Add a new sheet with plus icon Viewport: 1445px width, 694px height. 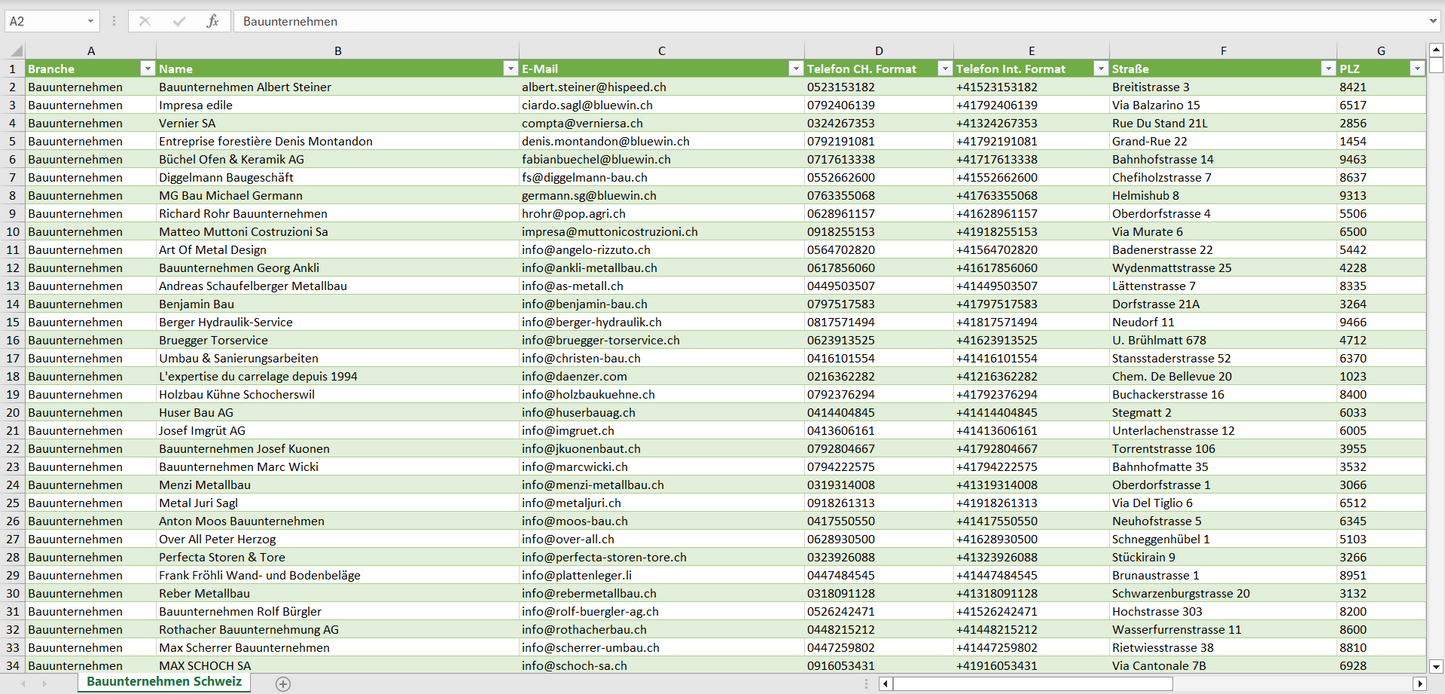[x=283, y=684]
